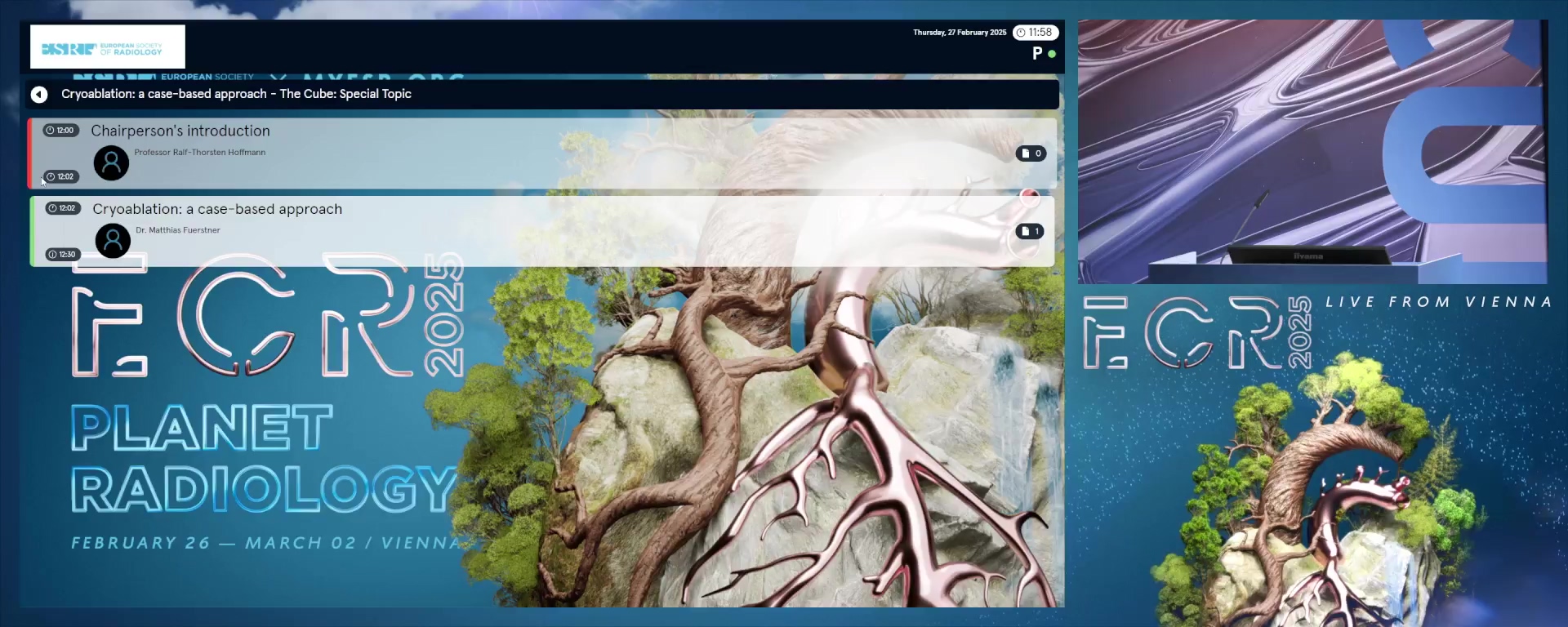Click the P indicator in the top bar

point(1037,53)
